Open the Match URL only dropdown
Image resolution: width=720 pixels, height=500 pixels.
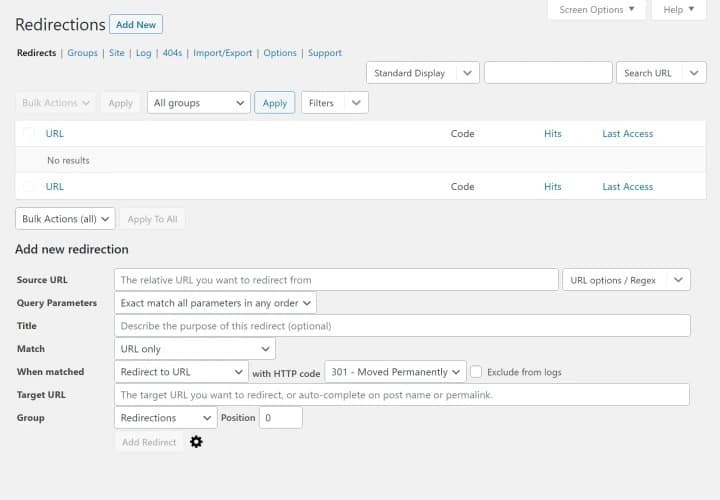pyautogui.click(x=195, y=349)
